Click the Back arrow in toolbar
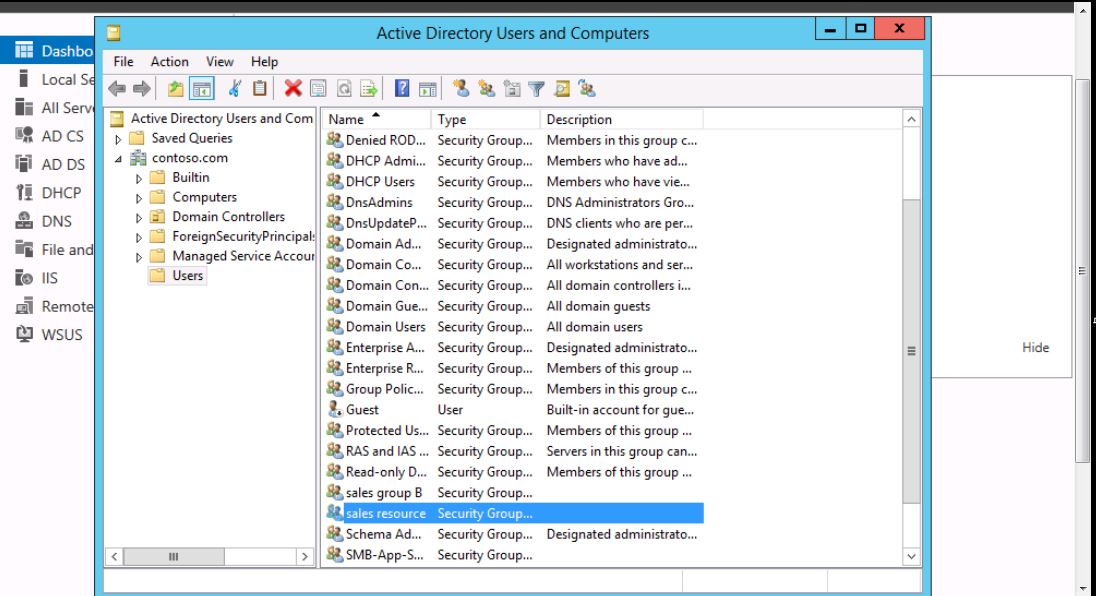1096x596 pixels. pyautogui.click(x=117, y=89)
